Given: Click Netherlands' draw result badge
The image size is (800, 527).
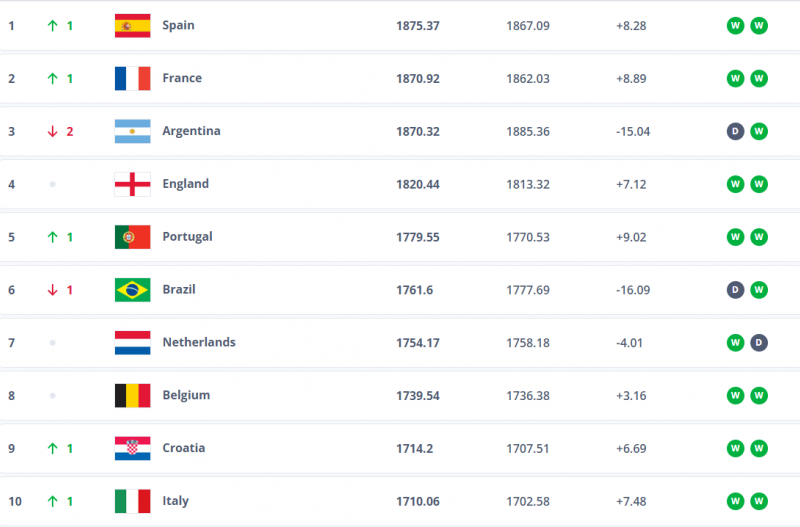Looking at the screenshot, I should [x=759, y=343].
